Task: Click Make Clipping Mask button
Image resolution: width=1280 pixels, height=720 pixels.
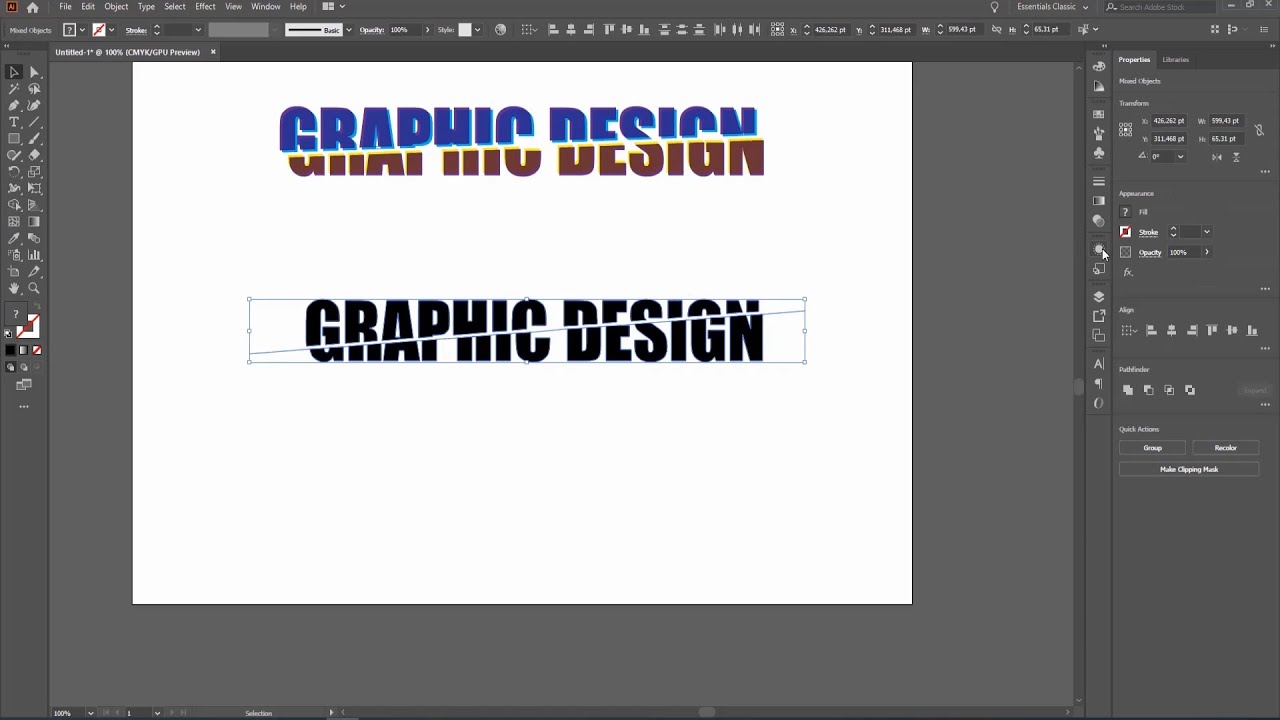Action: click(x=1189, y=469)
